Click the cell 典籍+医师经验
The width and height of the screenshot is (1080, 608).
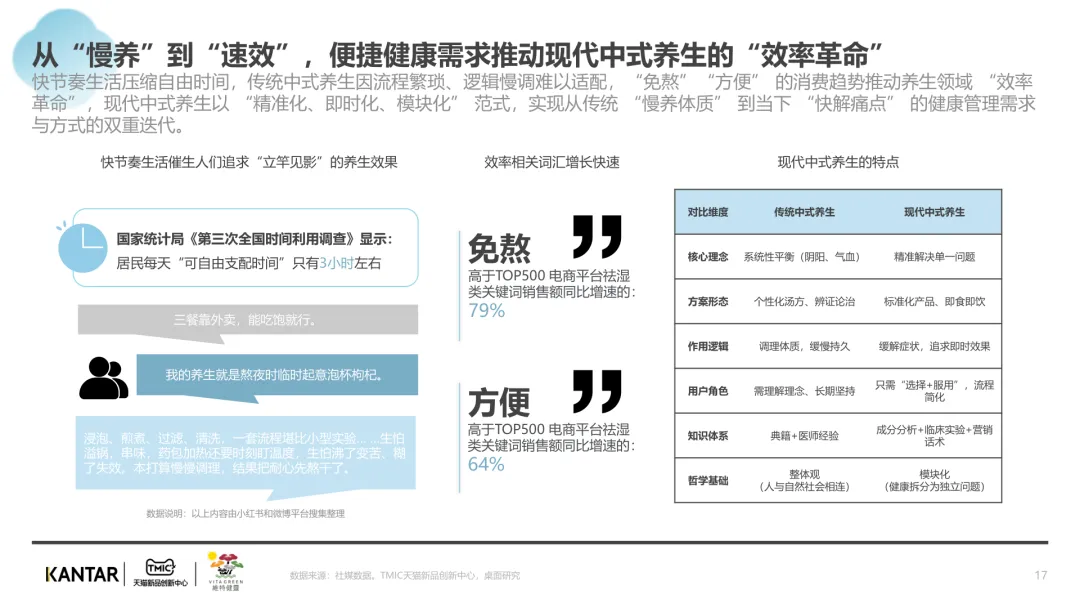pyautogui.click(x=804, y=436)
